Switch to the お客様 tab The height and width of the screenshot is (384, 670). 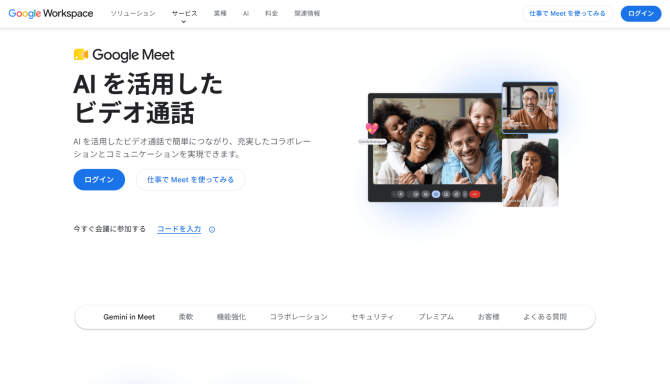point(488,317)
